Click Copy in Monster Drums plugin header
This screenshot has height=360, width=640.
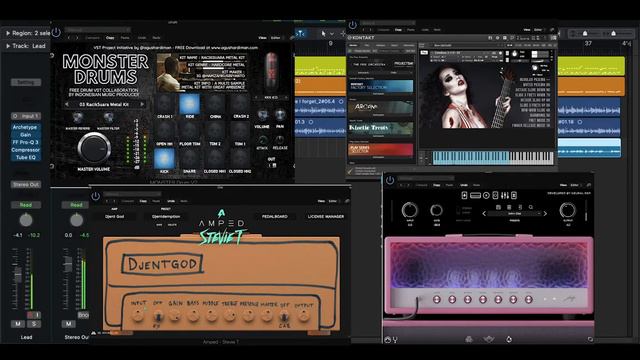[x=110, y=38]
